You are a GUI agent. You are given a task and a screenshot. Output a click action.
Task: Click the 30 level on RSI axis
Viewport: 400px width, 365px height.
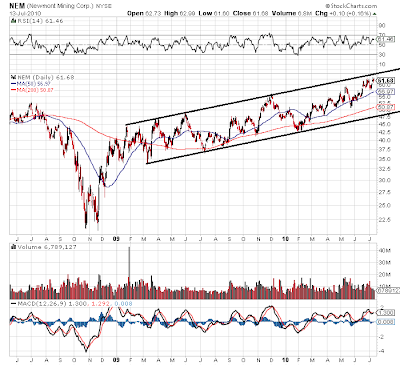point(382,54)
